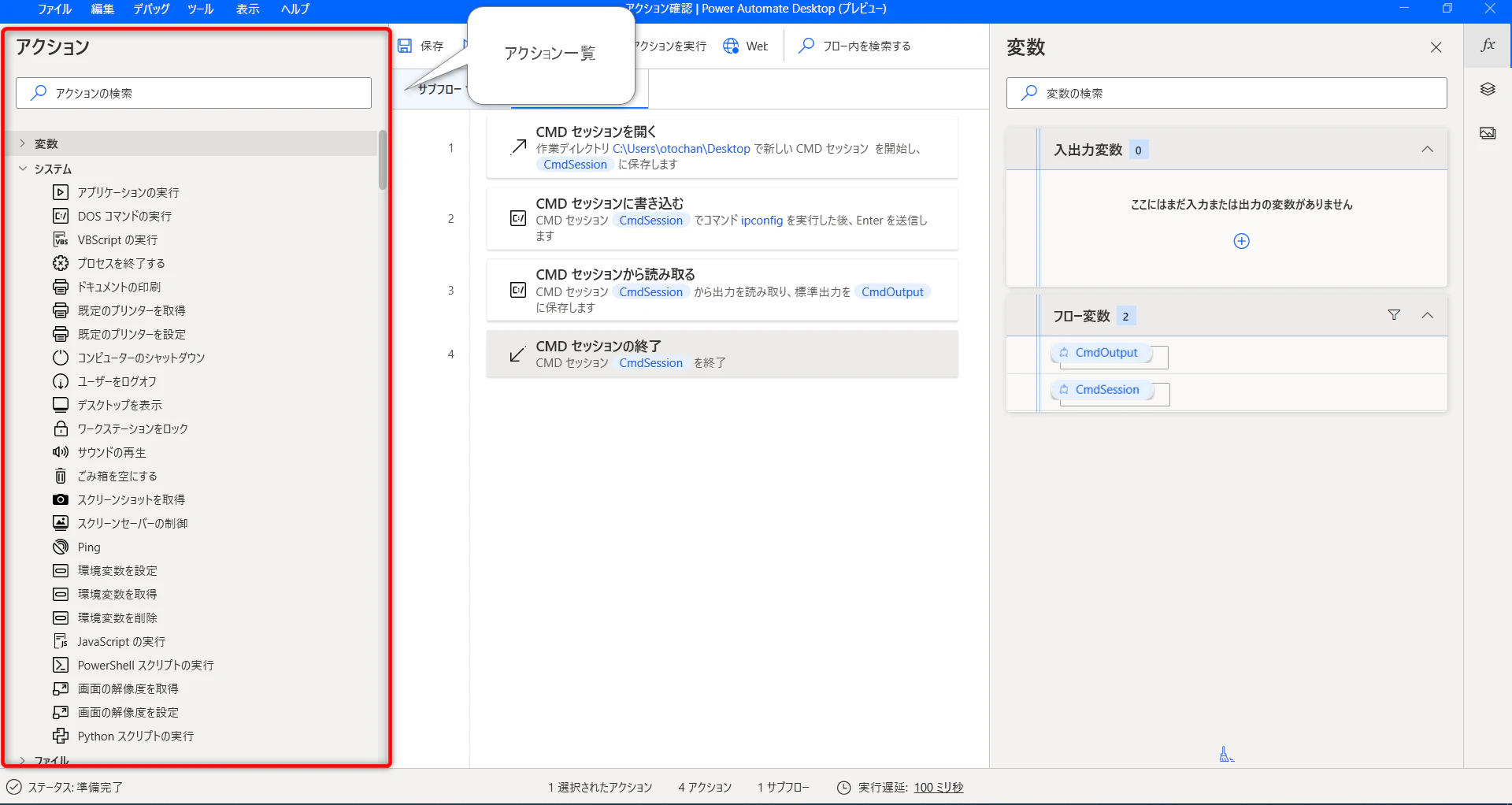
Task: Click the Ping action icon
Action: tap(61, 547)
